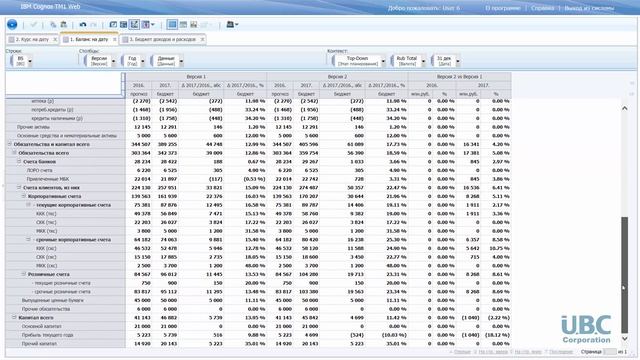Open the Данные columns dimension dropdown
640x360 pixels.
pyautogui.click(x=181, y=61)
